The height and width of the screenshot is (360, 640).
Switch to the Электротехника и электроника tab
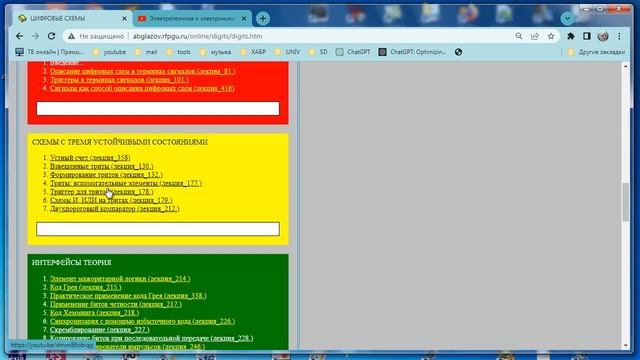pyautogui.click(x=192, y=18)
